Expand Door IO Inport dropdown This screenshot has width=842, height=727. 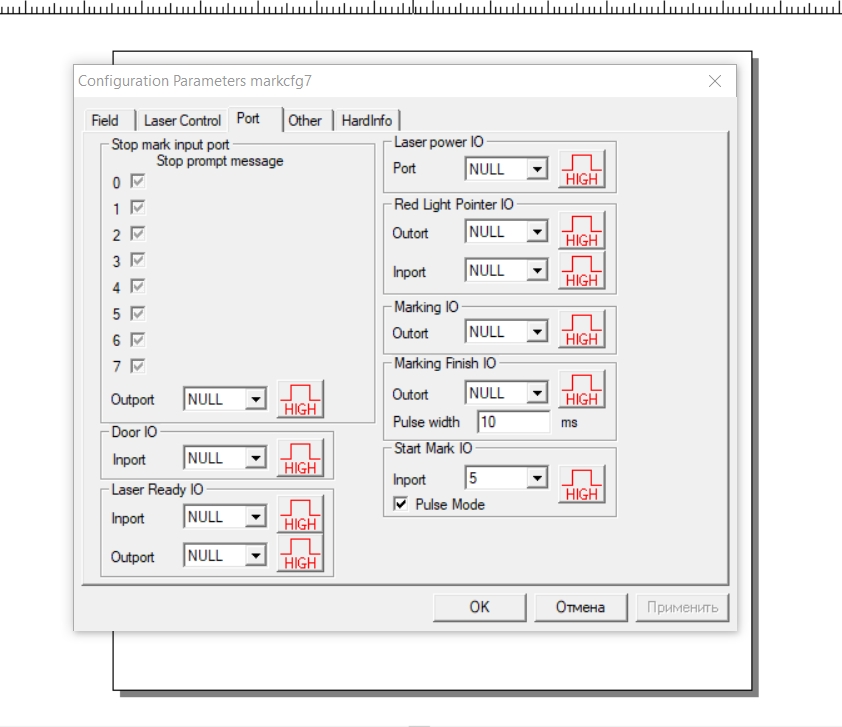click(x=256, y=458)
